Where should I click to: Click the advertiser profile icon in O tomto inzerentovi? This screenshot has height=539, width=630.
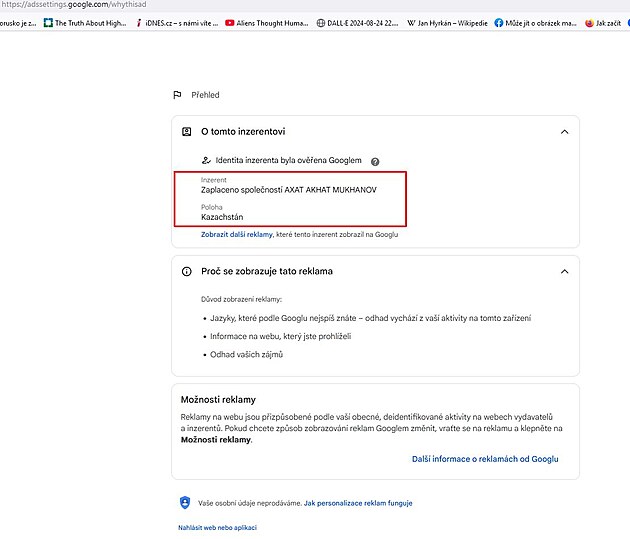(x=186, y=132)
